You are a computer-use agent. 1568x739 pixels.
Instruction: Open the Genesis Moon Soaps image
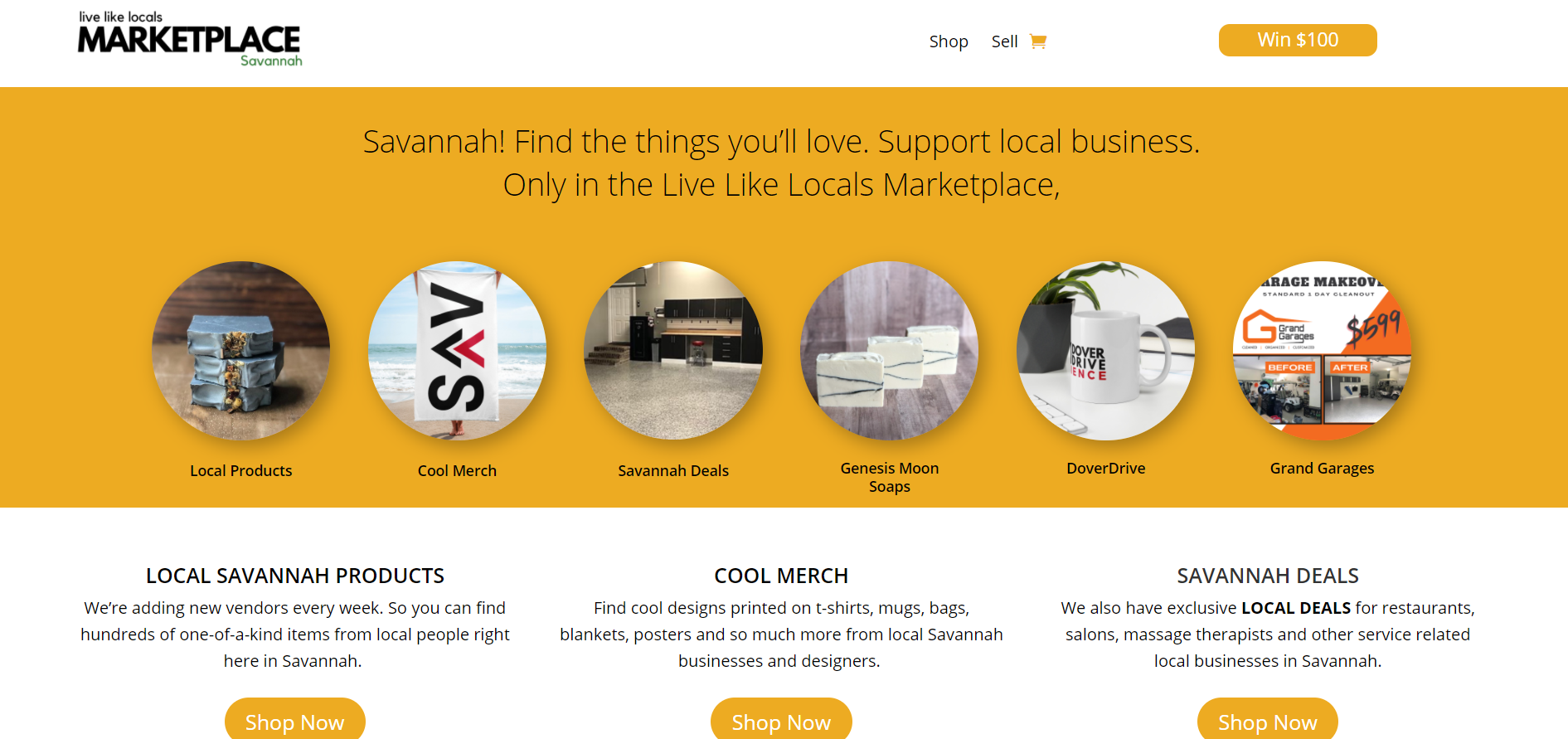(x=890, y=351)
